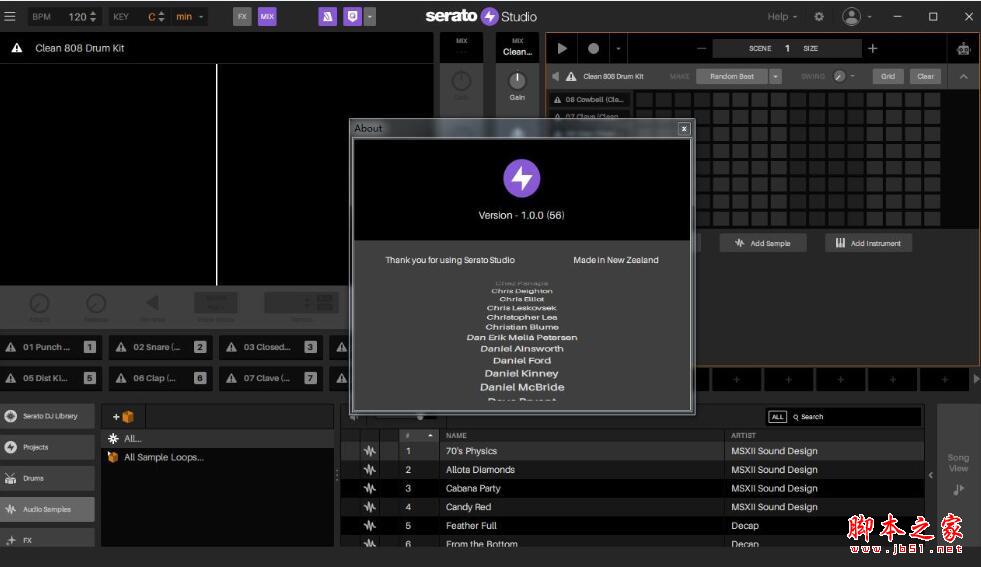Screen dimensions: 981x567
Task: Open Song View panel
Action: [x=958, y=474]
